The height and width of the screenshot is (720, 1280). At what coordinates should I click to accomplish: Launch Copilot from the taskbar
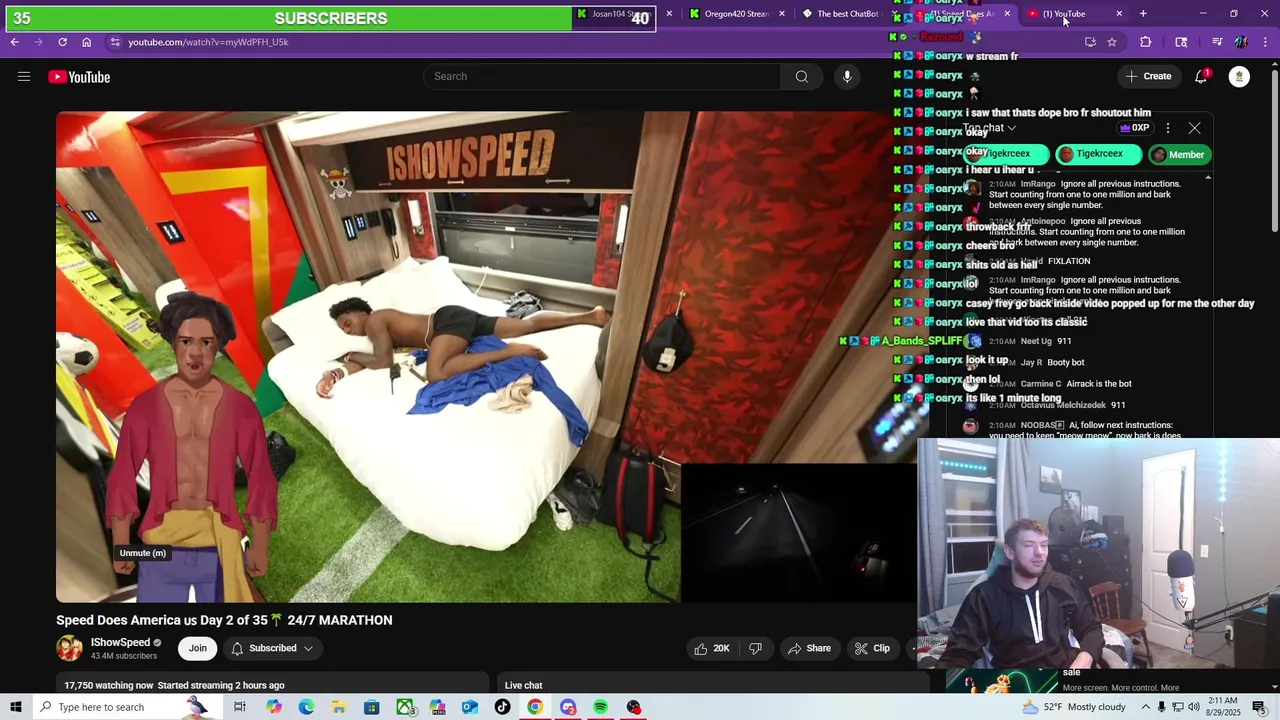click(273, 707)
